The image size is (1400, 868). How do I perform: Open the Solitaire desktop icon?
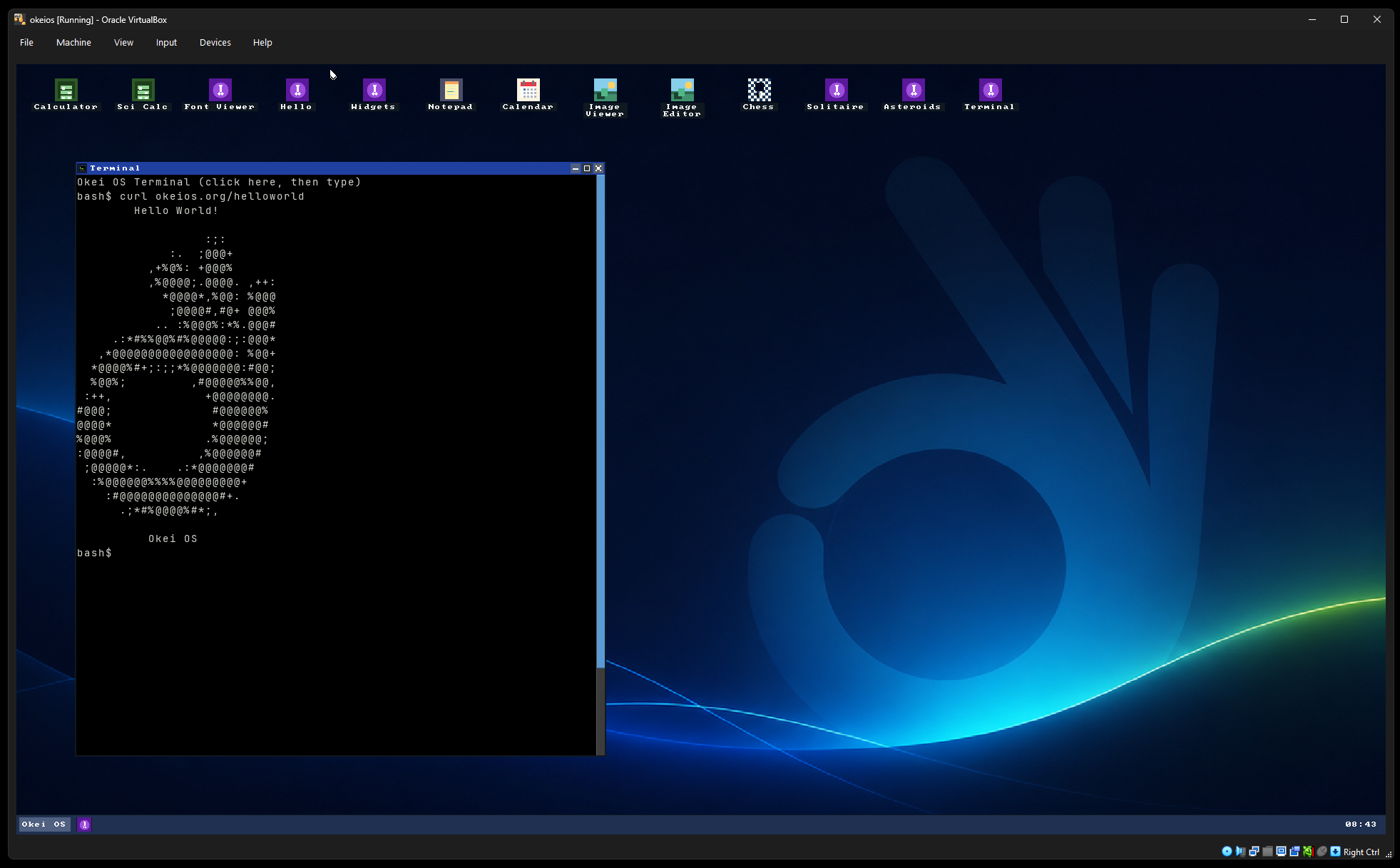tap(836, 94)
